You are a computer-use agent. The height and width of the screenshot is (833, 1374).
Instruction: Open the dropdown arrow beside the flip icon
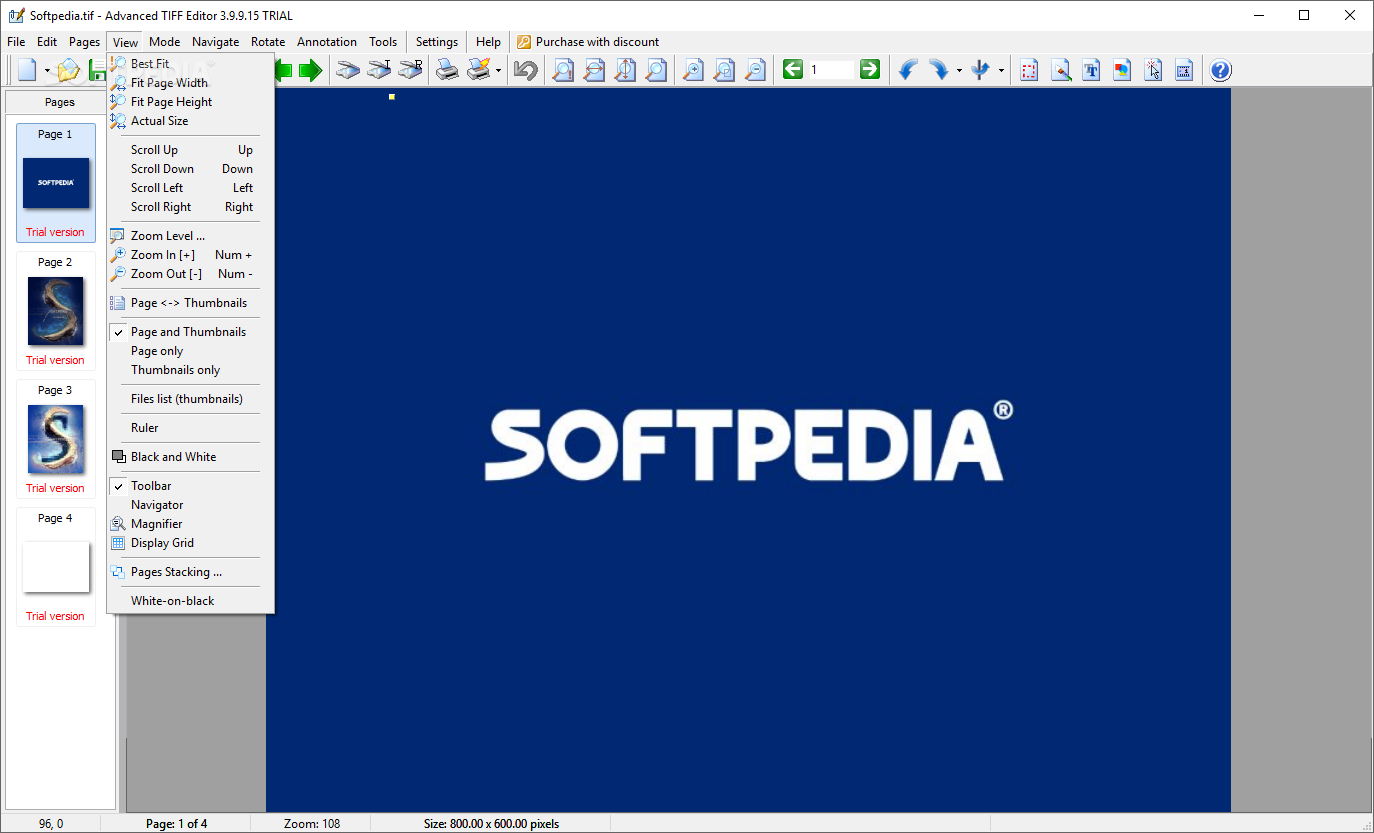1001,71
